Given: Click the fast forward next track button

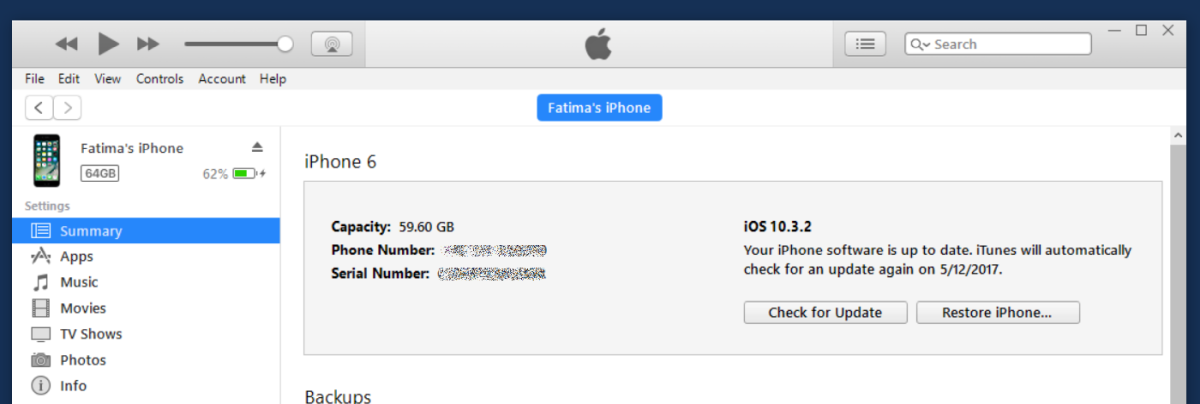Looking at the screenshot, I should pos(148,44).
